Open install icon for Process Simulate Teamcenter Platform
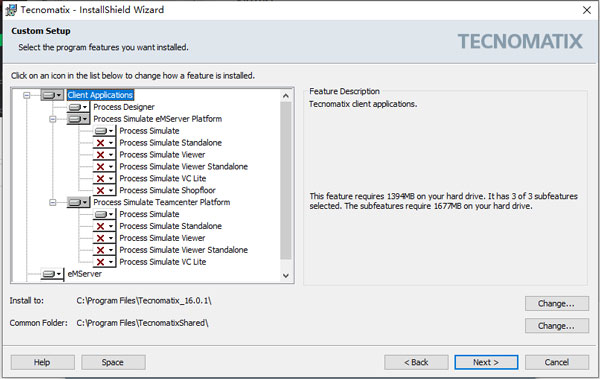This screenshot has height=379, width=600. pos(78,202)
